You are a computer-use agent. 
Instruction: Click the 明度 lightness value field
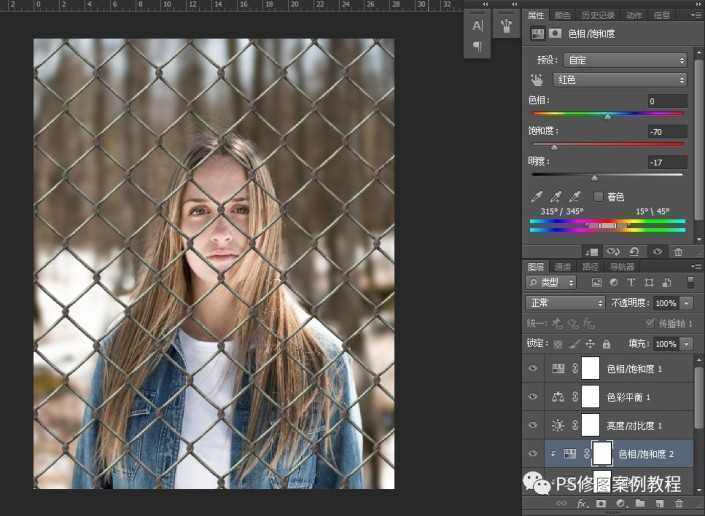666,162
